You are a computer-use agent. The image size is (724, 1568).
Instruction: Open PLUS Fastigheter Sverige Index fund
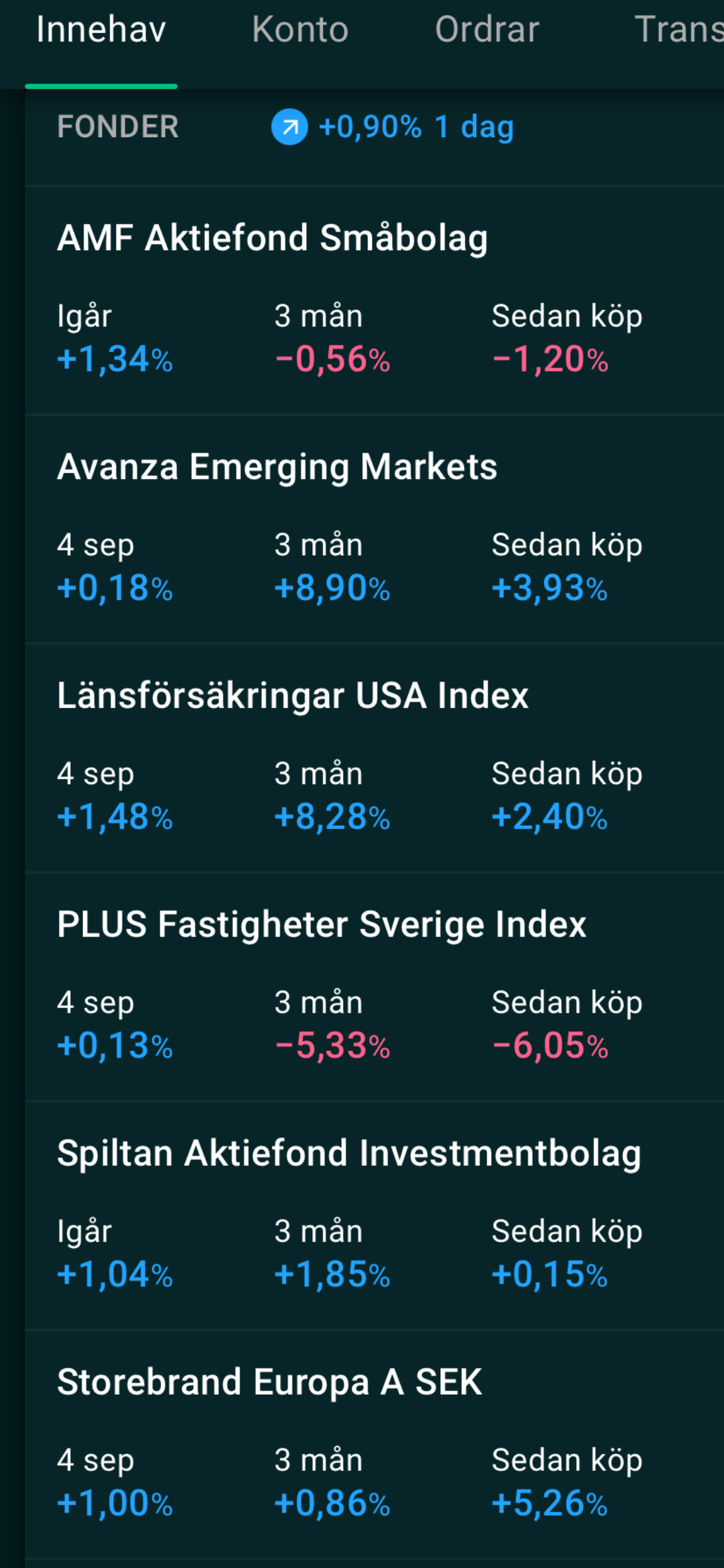pos(321,924)
